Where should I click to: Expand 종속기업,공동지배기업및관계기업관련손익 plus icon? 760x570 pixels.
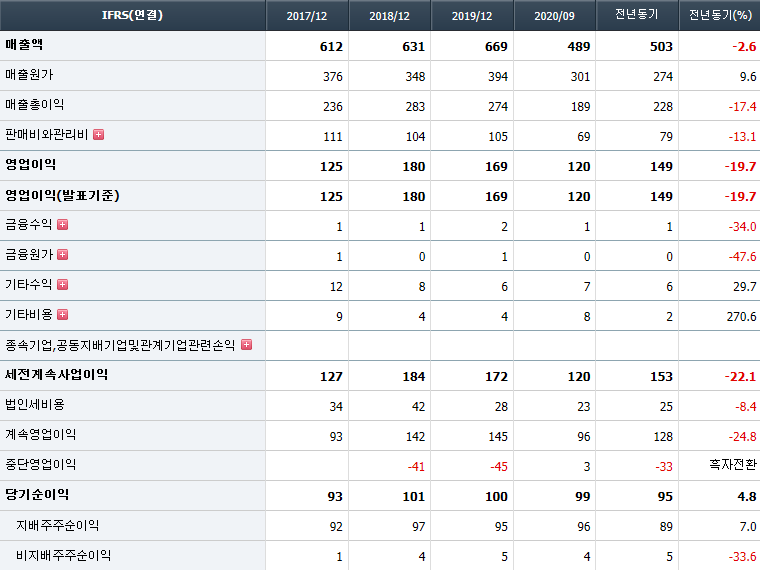point(247,345)
